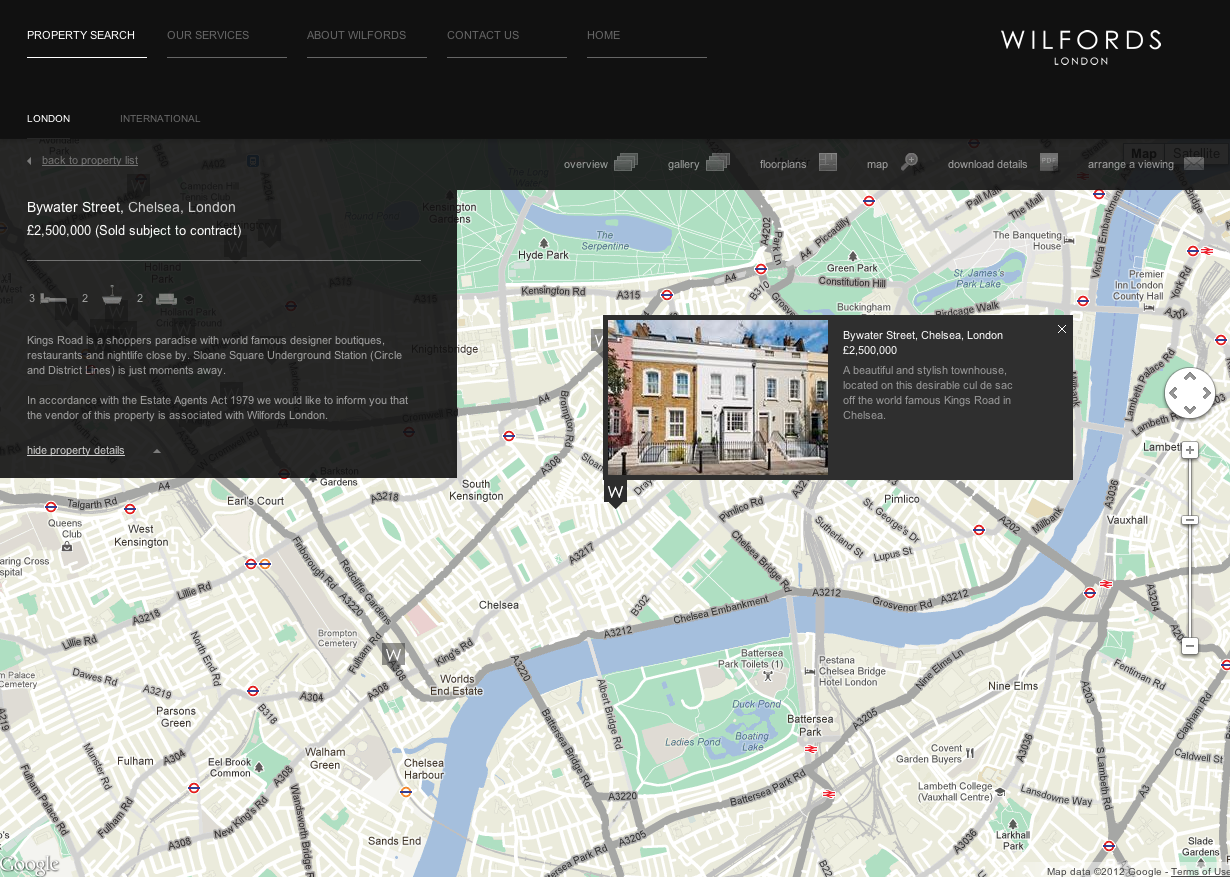This screenshot has width=1230, height=877.
Task: Select the W marker near Worlds End Estate
Action: [394, 655]
